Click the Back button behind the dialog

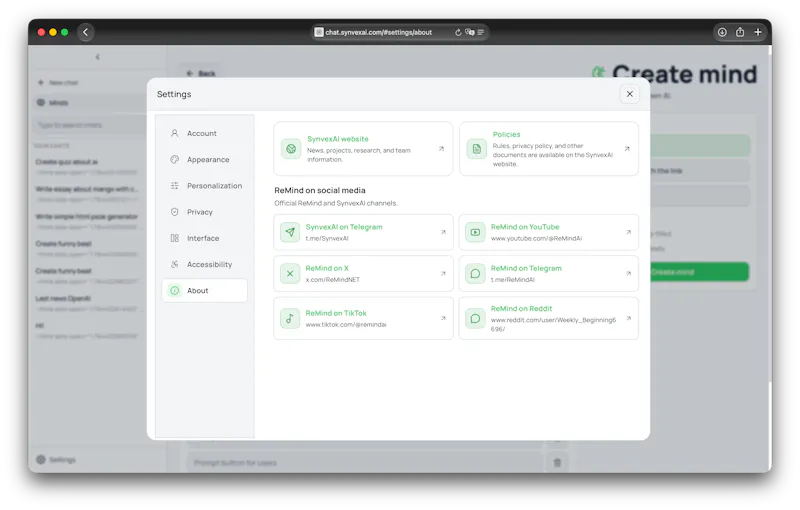pyautogui.click(x=201, y=74)
